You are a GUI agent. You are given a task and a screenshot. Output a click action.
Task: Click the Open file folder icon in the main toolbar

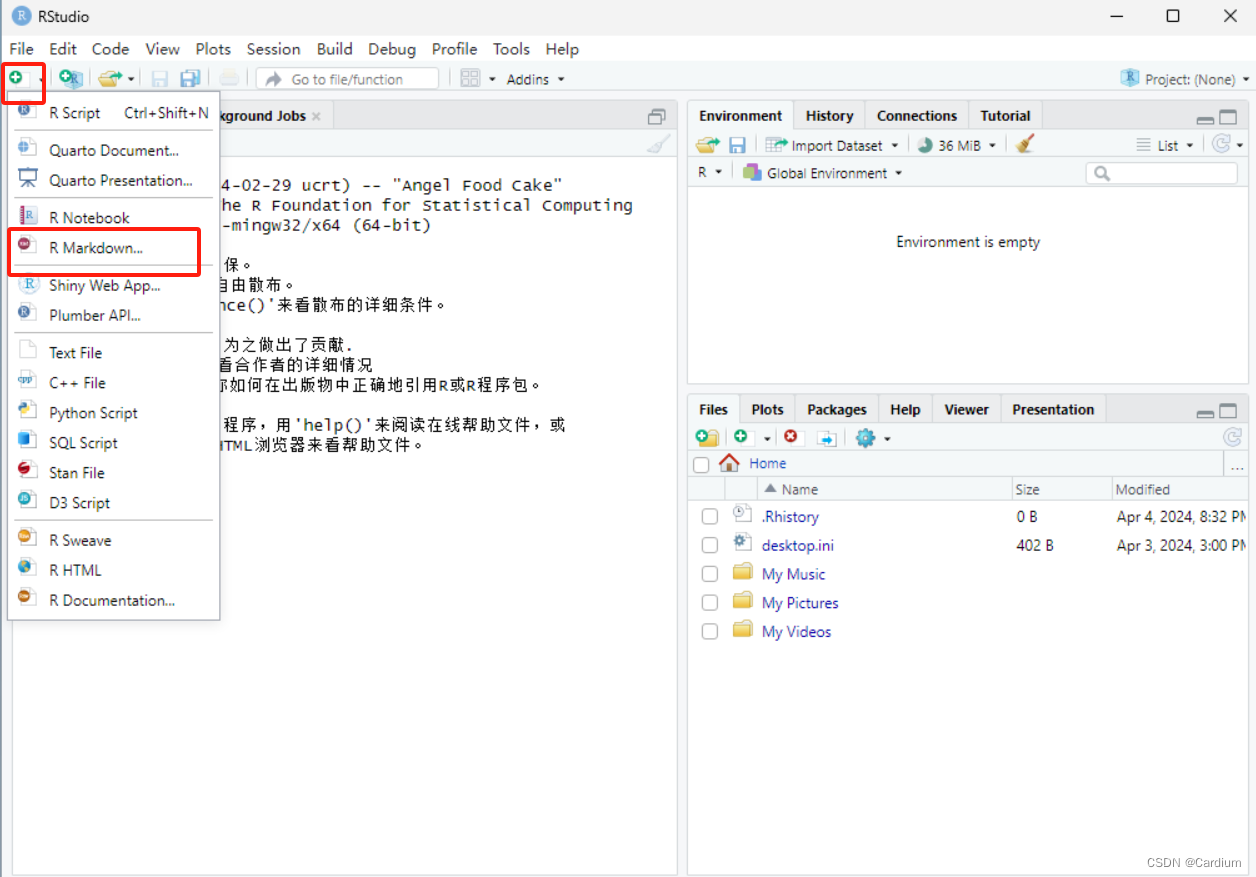[110, 78]
